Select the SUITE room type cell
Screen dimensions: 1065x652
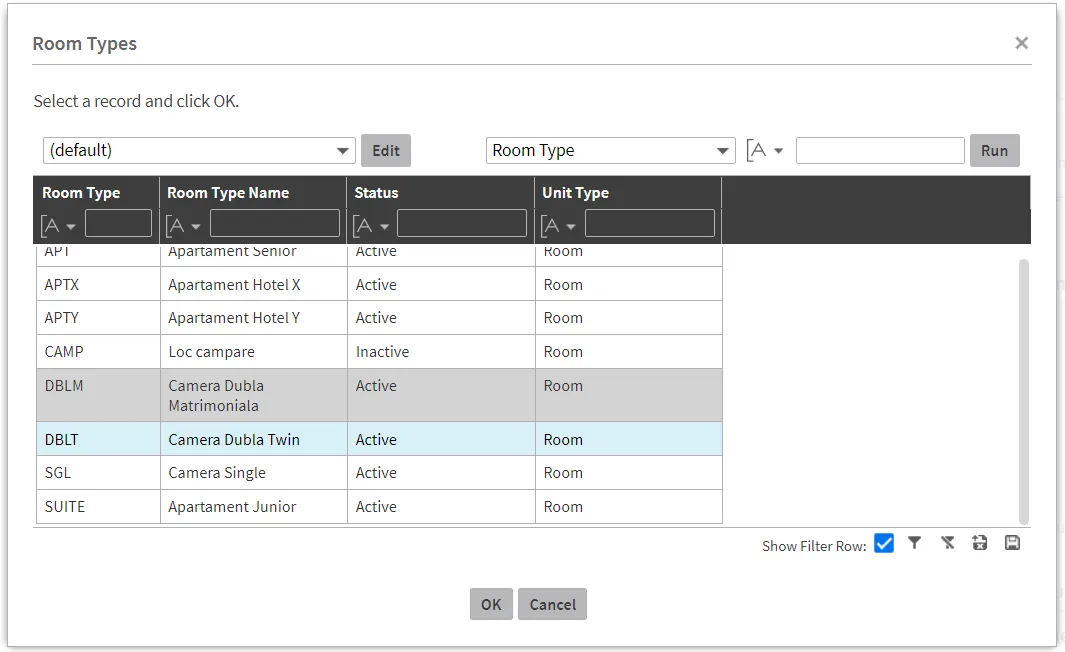coord(98,507)
